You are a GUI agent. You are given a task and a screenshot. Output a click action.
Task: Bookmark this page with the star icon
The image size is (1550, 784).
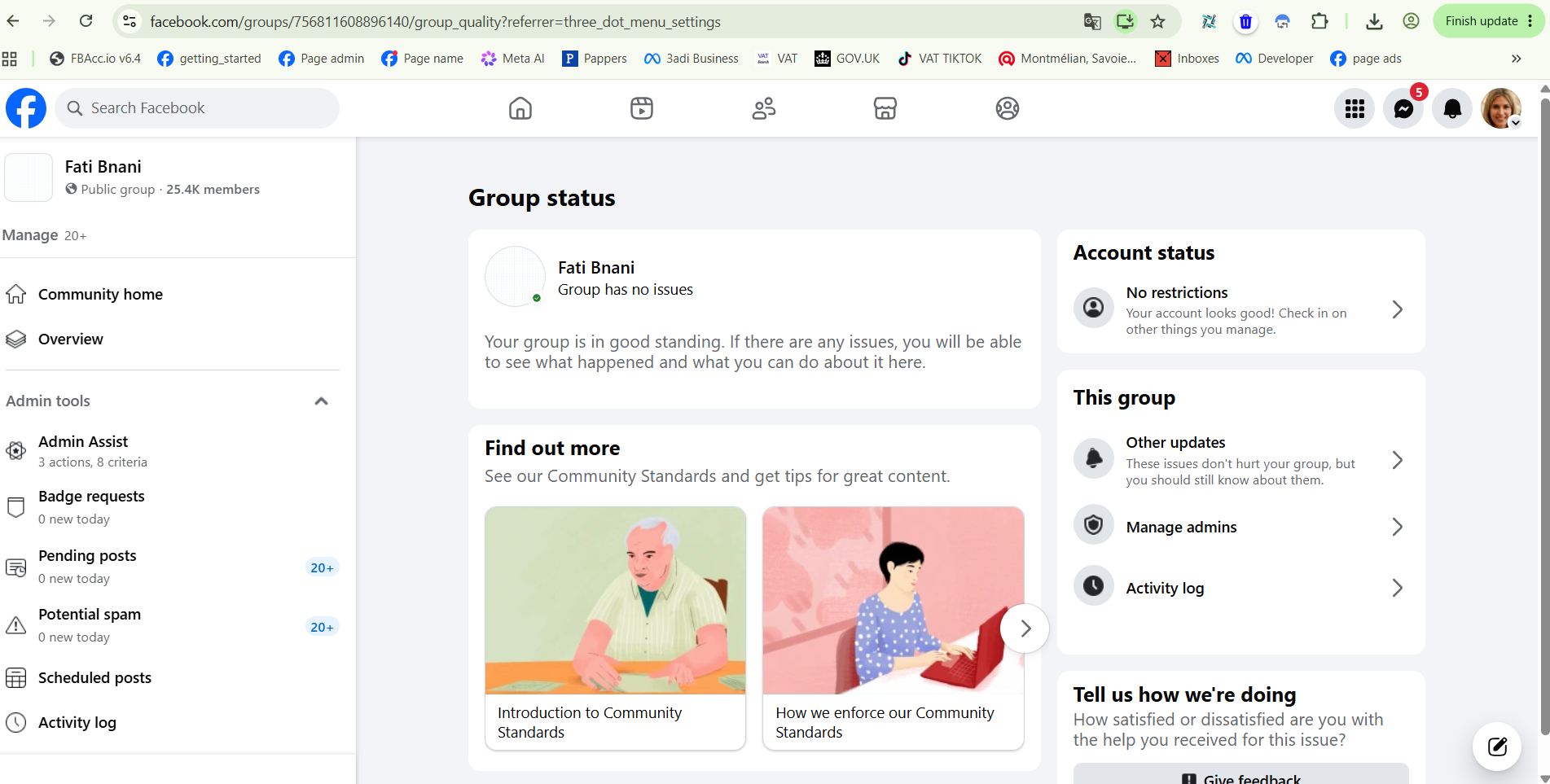(1157, 22)
